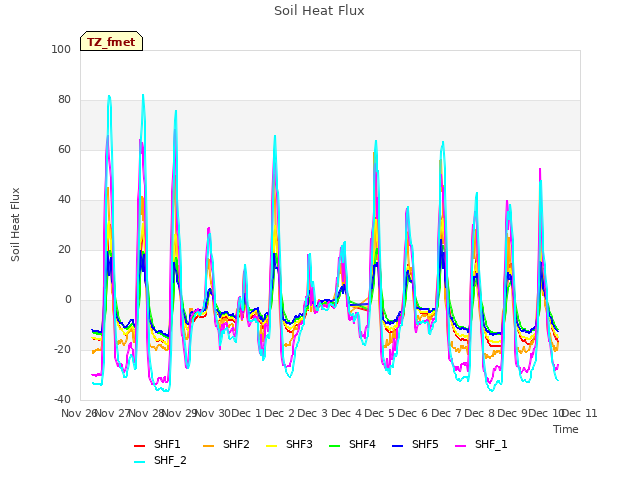The height and width of the screenshot is (480, 640).
Task: Click the 0 y-axis tick label
Action: point(68,300)
